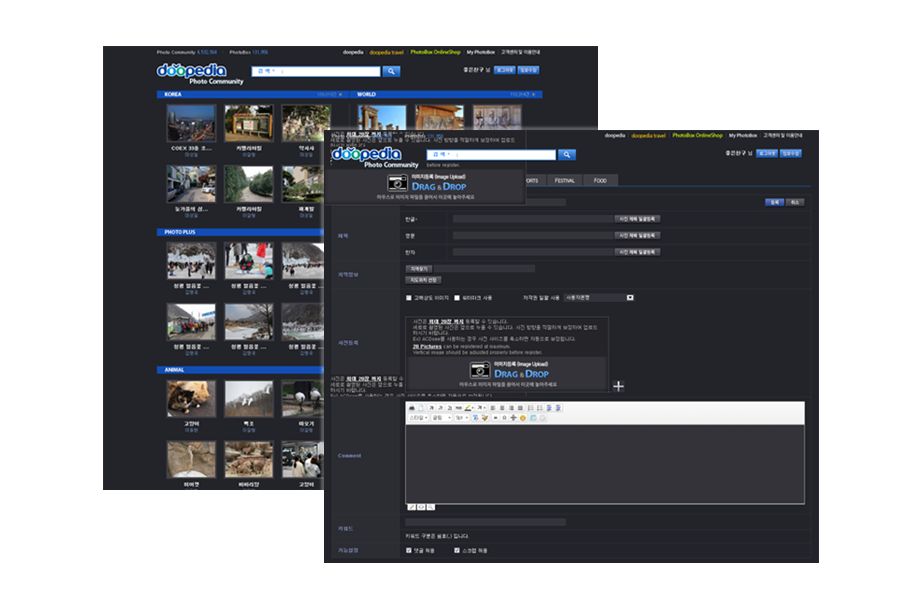Center-align text in the comment editor
923x609 pixels.
coord(502,408)
